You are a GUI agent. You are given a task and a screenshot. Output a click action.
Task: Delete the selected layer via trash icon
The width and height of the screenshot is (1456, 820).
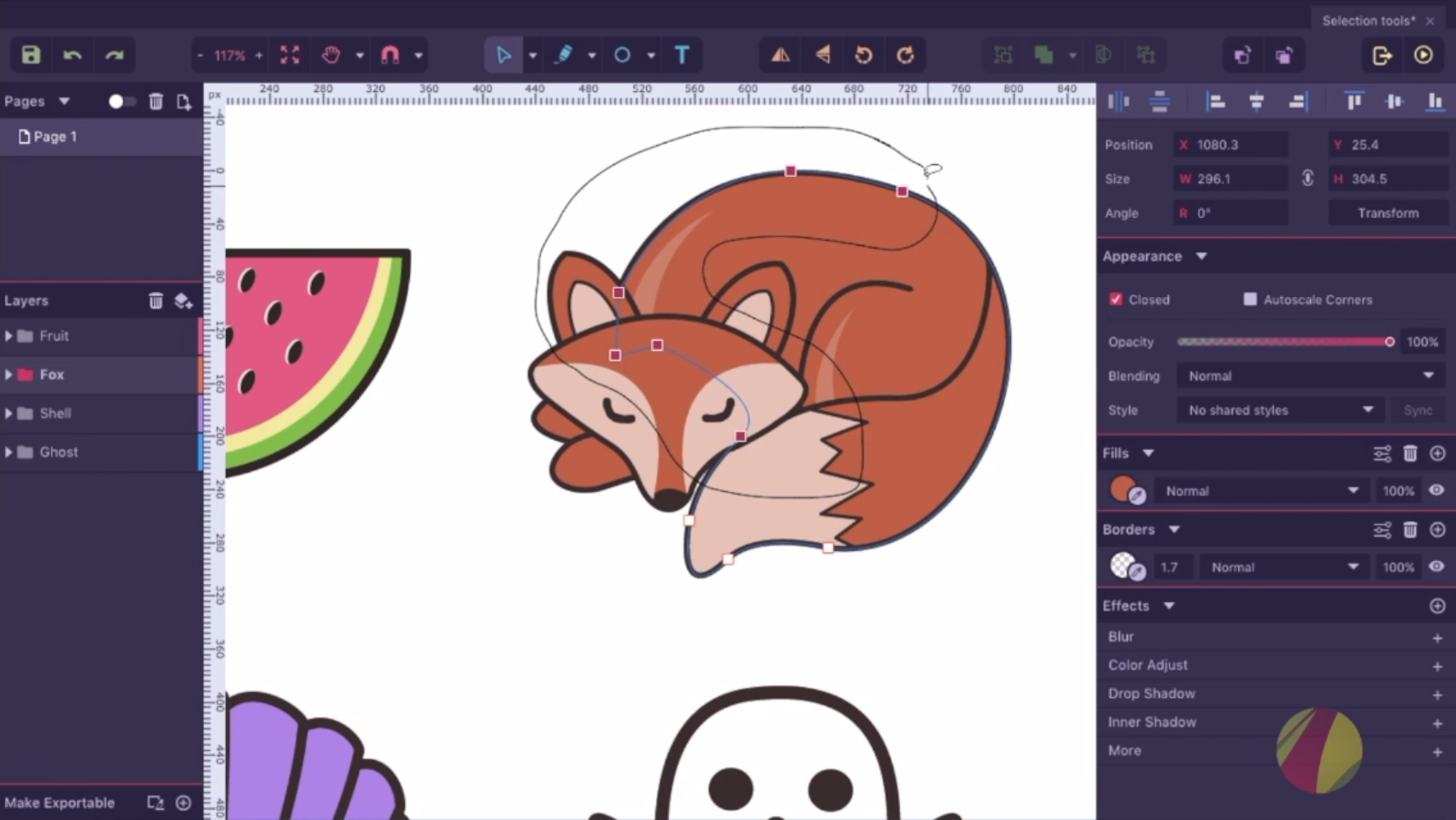(156, 300)
